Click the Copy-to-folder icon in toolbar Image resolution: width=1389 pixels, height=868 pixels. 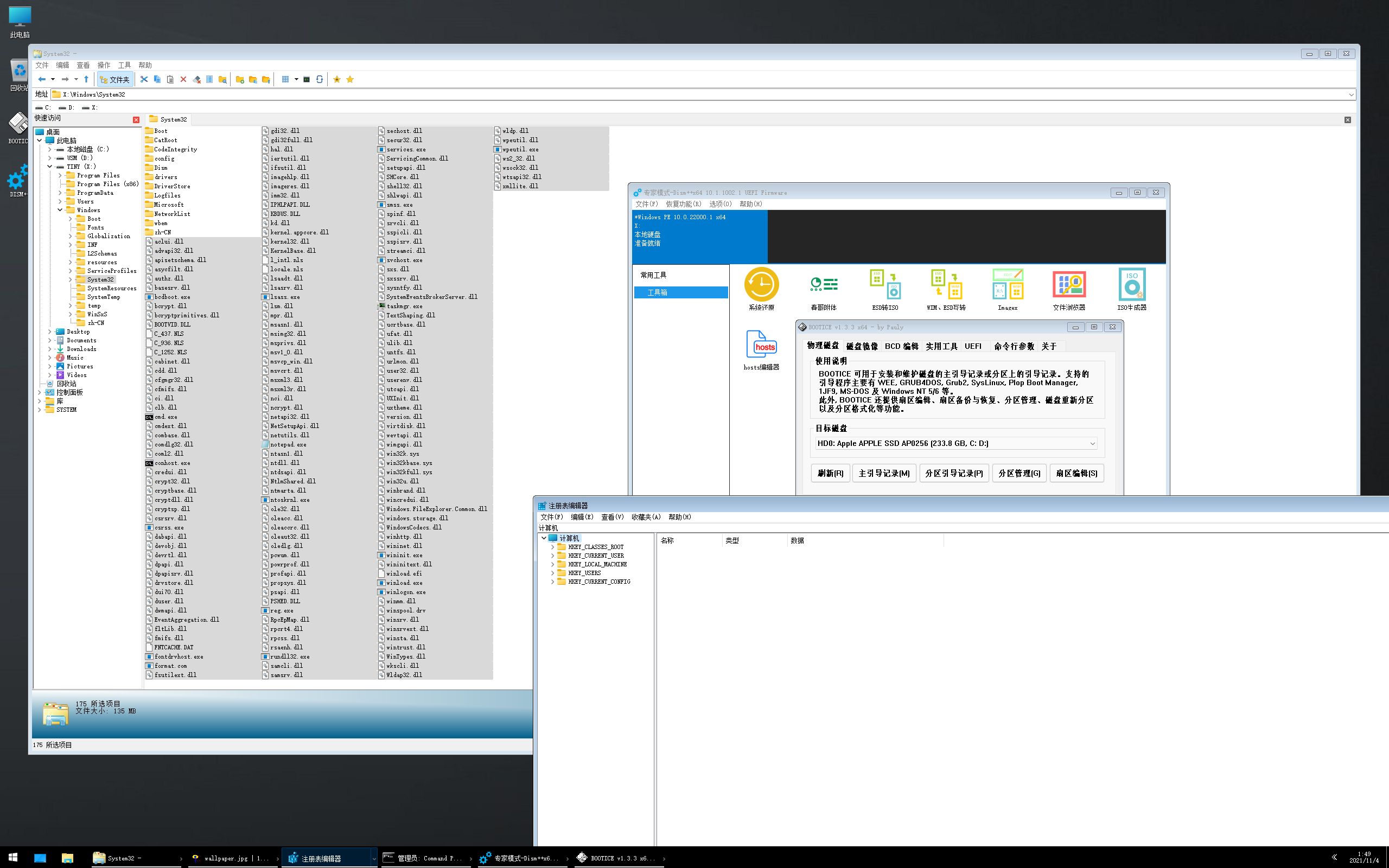coord(253,79)
